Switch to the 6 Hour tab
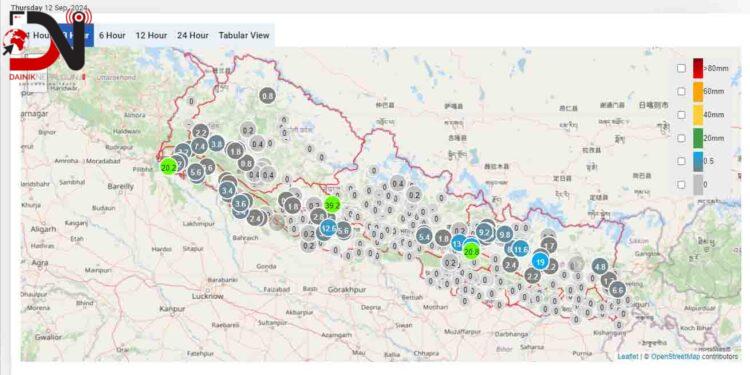 tap(112, 35)
